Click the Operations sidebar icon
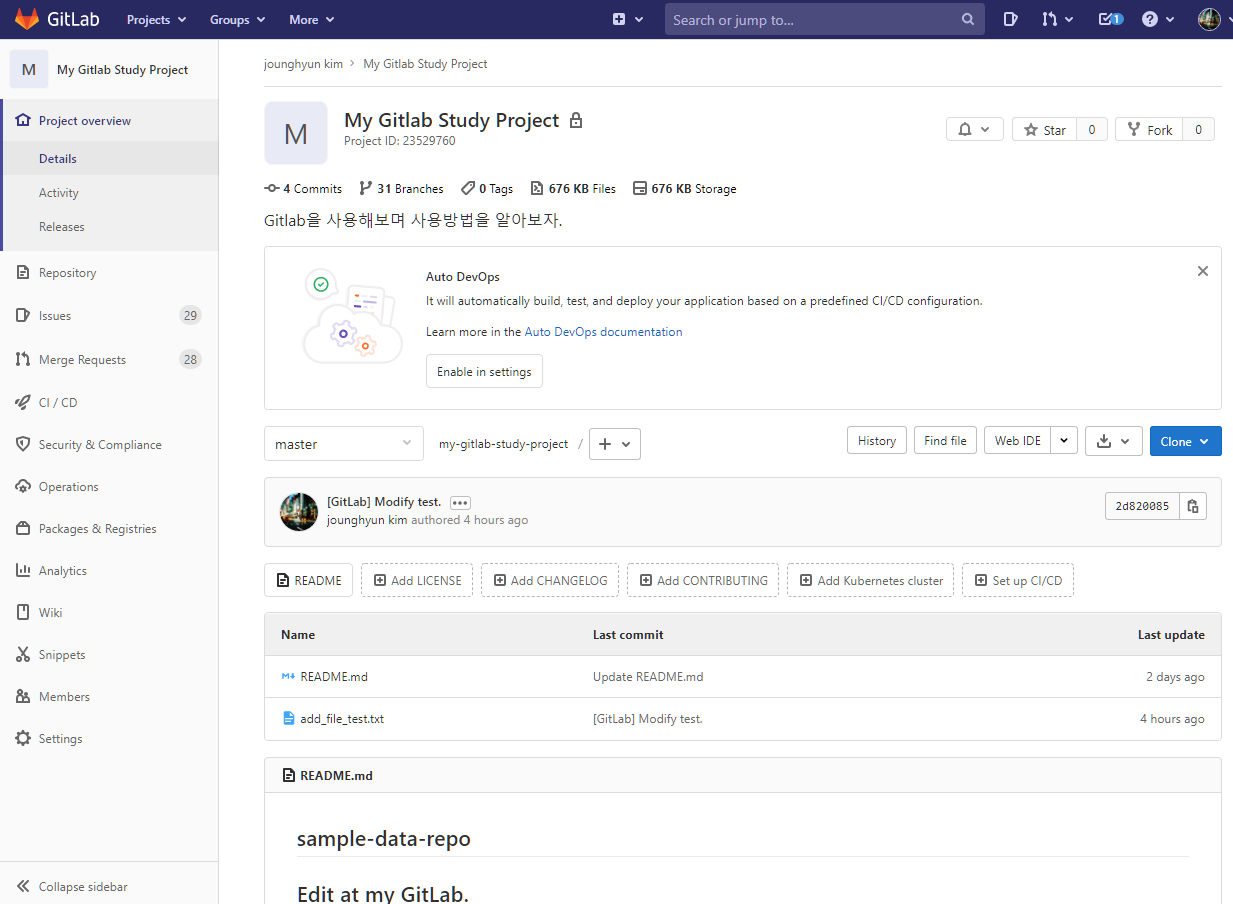Screen dimensions: 1233x904 tap(23, 486)
